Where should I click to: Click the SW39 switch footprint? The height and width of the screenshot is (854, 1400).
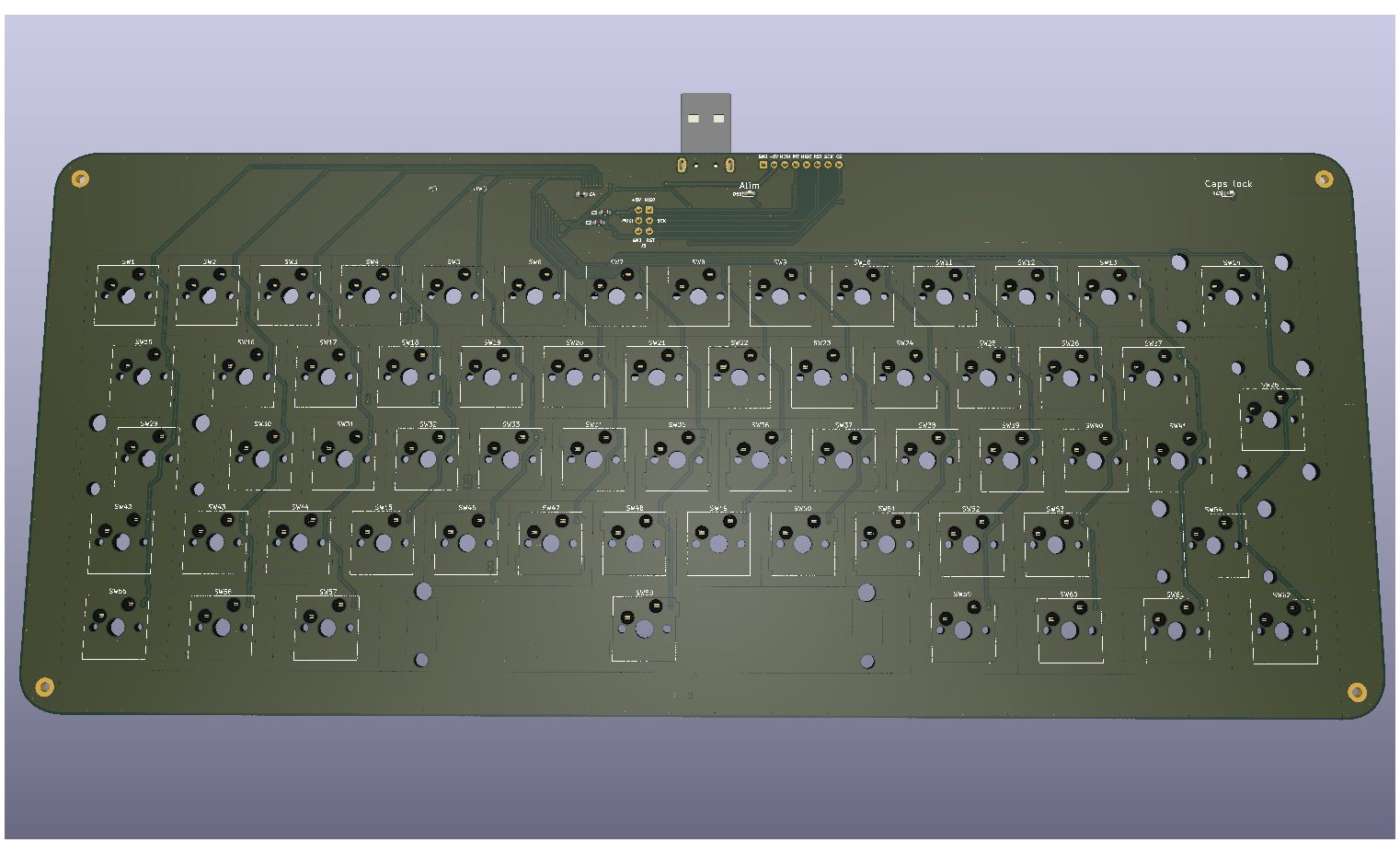click(1010, 459)
